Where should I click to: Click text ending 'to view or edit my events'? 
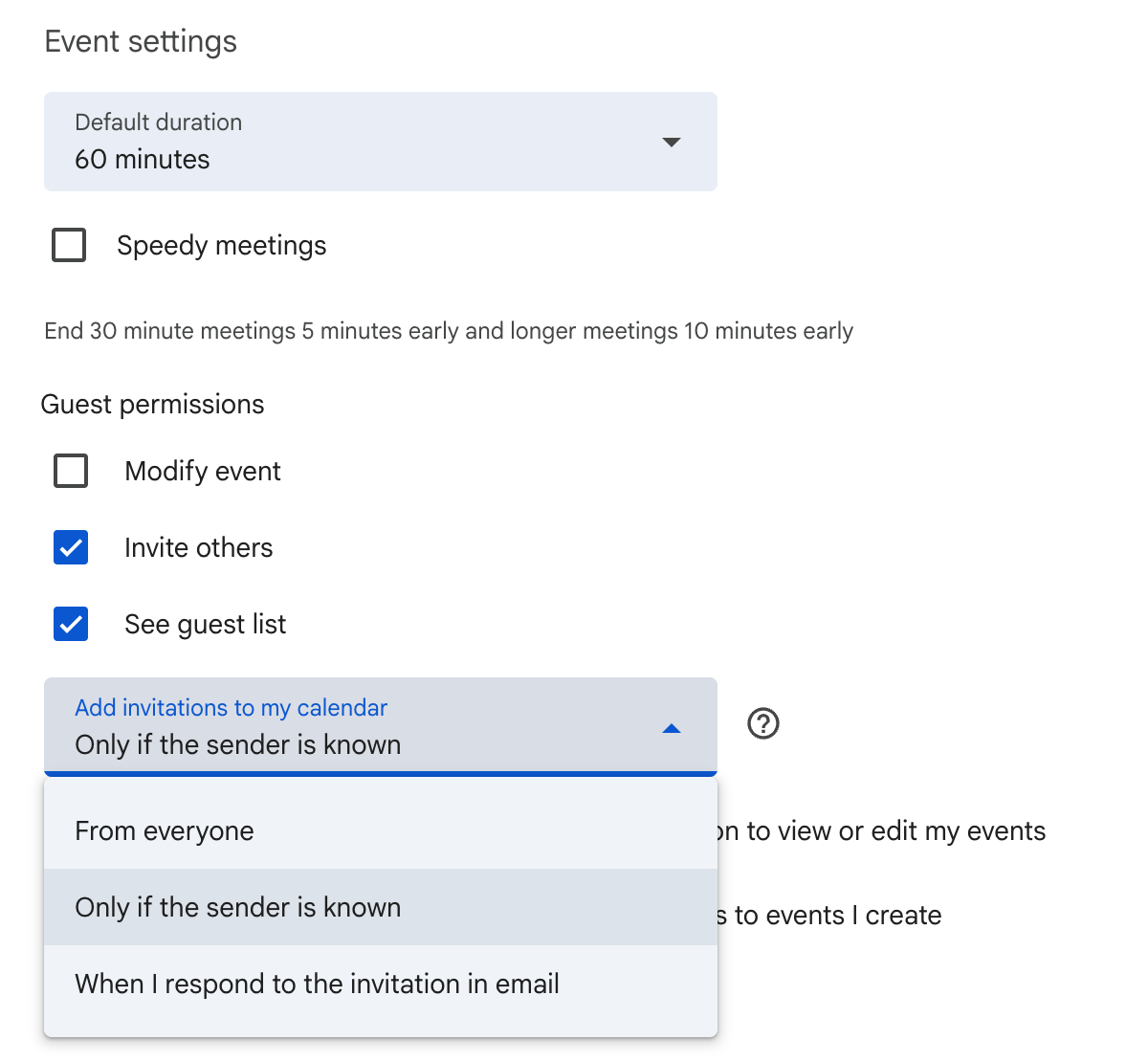click(x=881, y=831)
